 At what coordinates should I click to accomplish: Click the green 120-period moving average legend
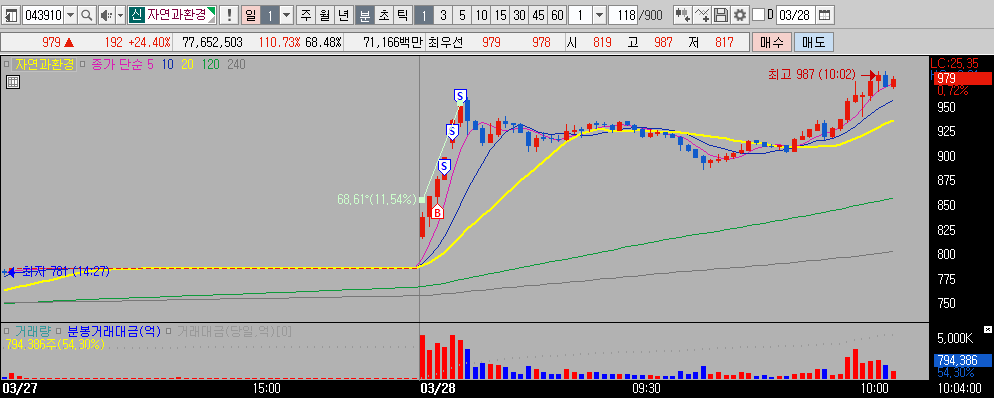pyautogui.click(x=211, y=64)
